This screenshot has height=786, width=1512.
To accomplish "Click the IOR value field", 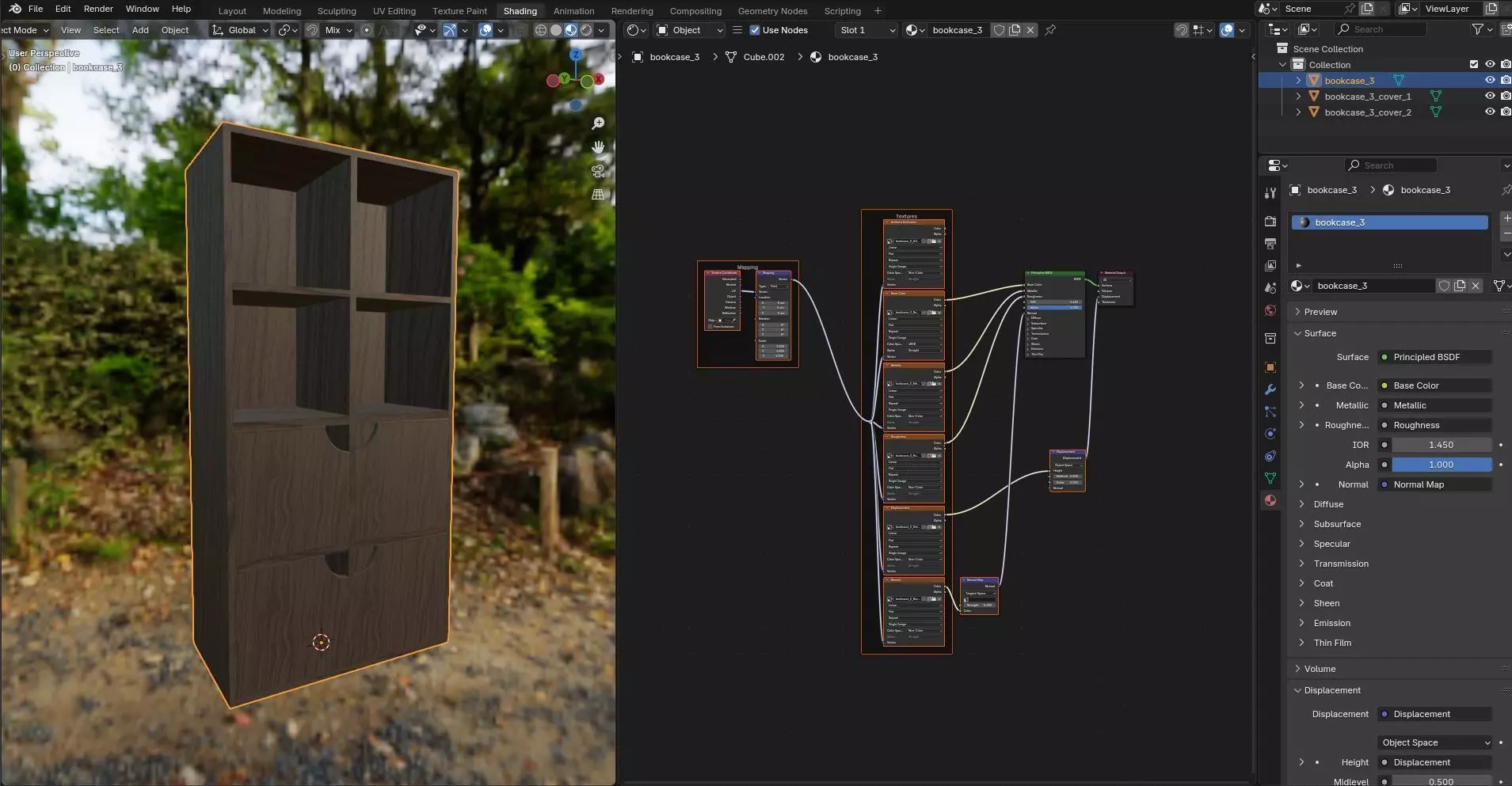I will point(1442,445).
